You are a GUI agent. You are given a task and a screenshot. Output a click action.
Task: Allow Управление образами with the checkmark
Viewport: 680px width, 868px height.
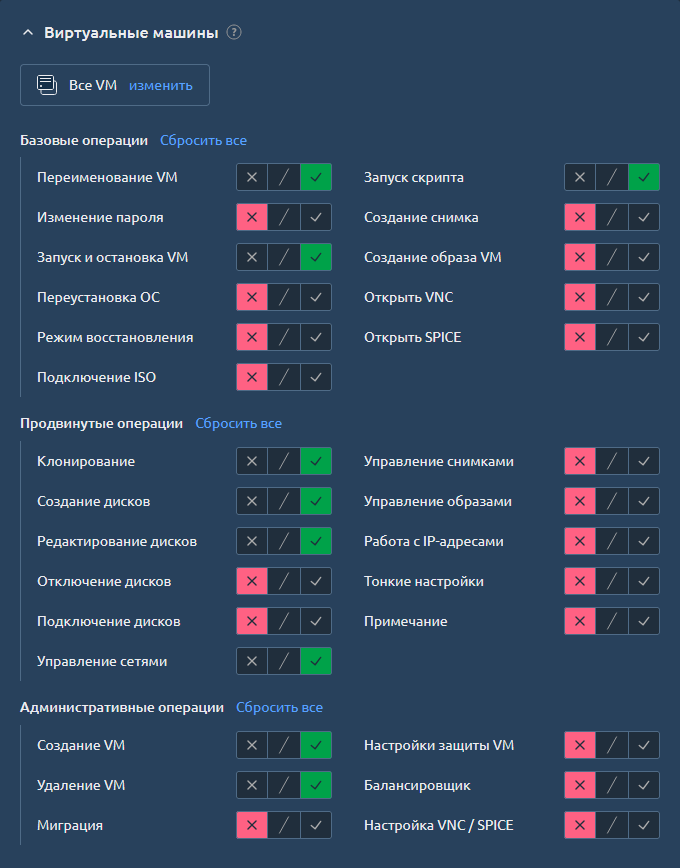(x=643, y=501)
